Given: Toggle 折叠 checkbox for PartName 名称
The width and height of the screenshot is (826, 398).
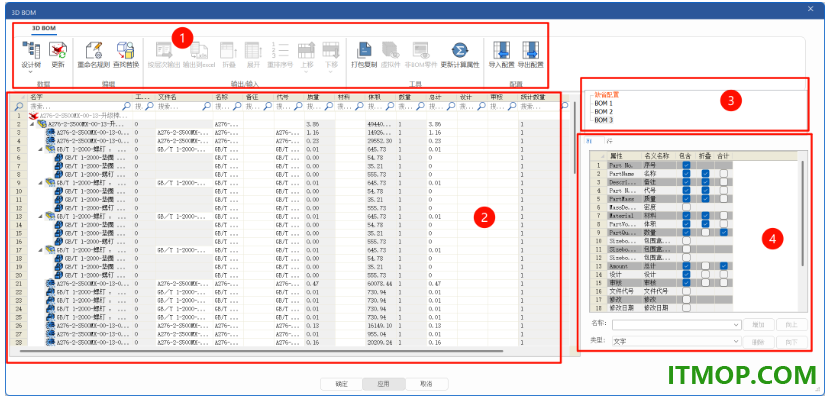Looking at the screenshot, I should click(x=705, y=173).
